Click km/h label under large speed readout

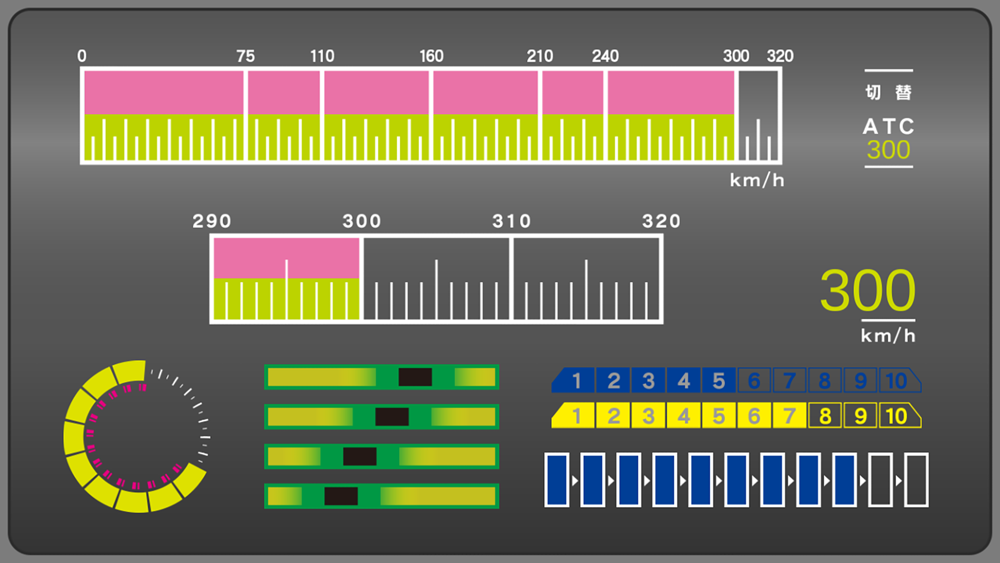[888, 335]
